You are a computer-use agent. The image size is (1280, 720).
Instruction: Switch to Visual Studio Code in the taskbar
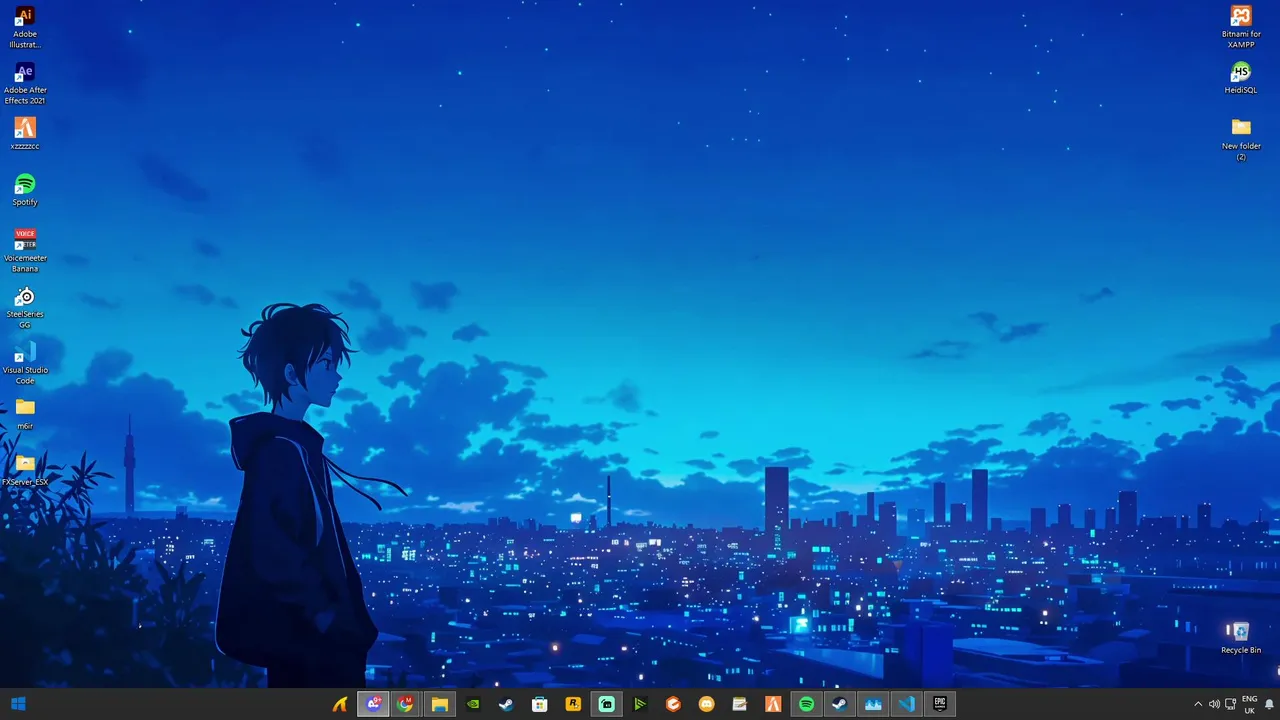click(x=906, y=704)
